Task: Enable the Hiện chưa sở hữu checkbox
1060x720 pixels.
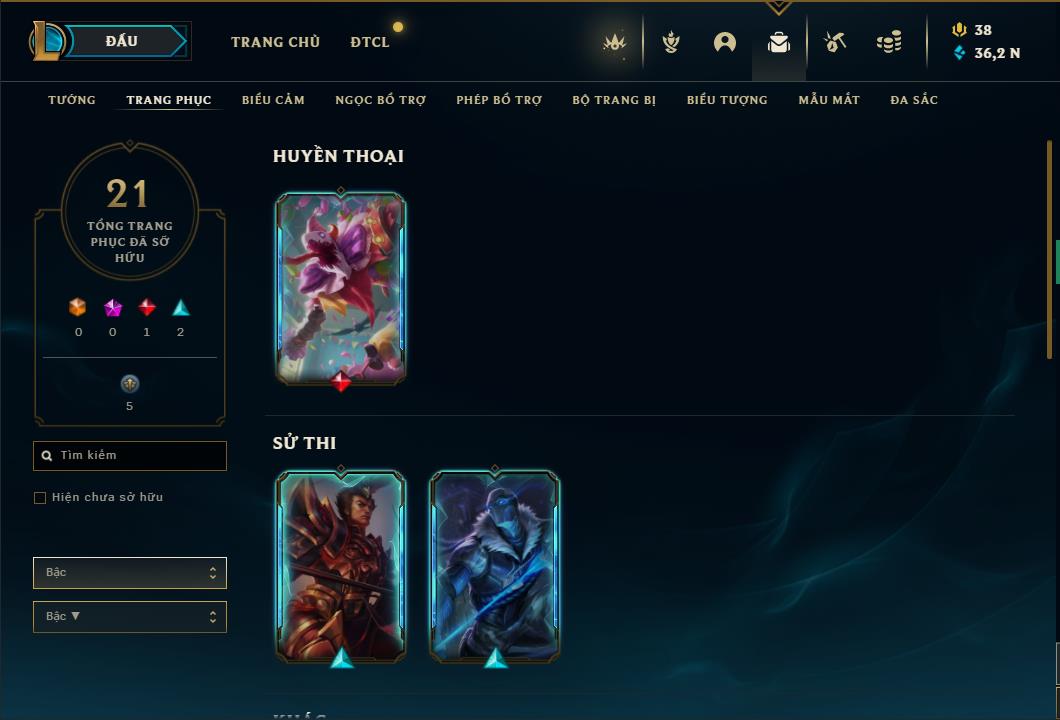Action: click(40, 498)
